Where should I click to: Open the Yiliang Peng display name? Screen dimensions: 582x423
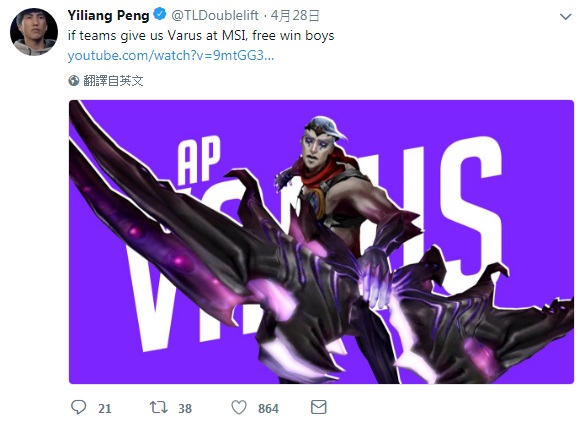108,15
